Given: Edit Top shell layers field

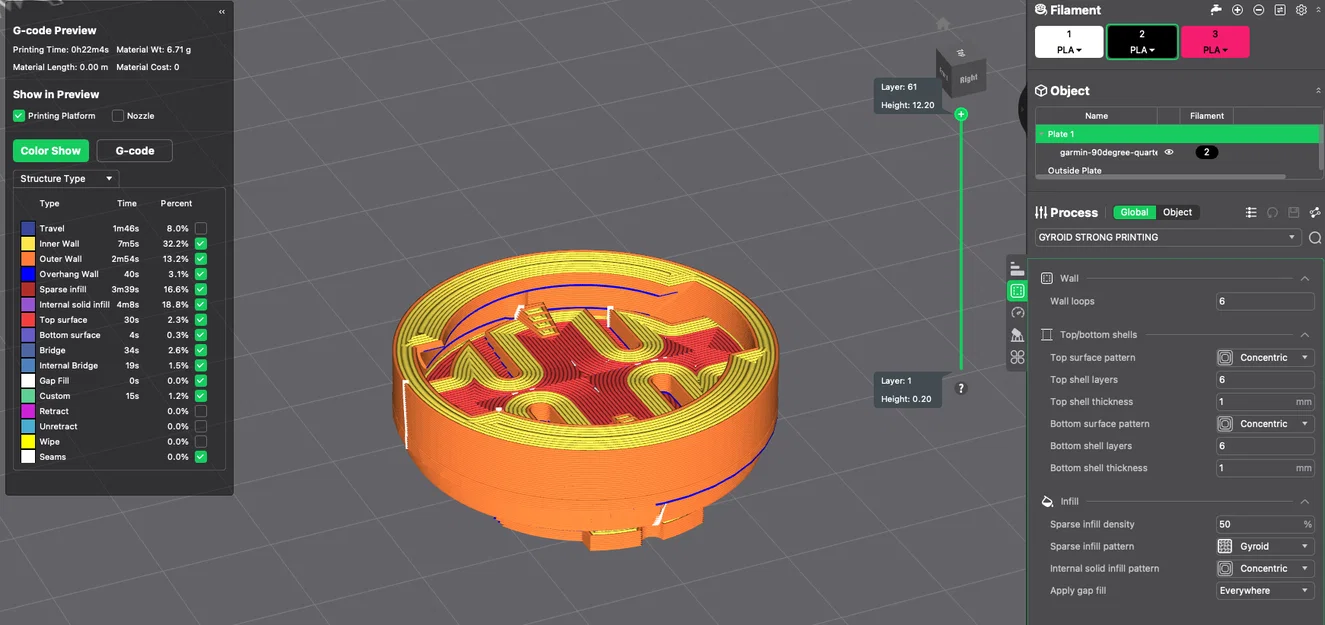Looking at the screenshot, I should pos(1265,380).
